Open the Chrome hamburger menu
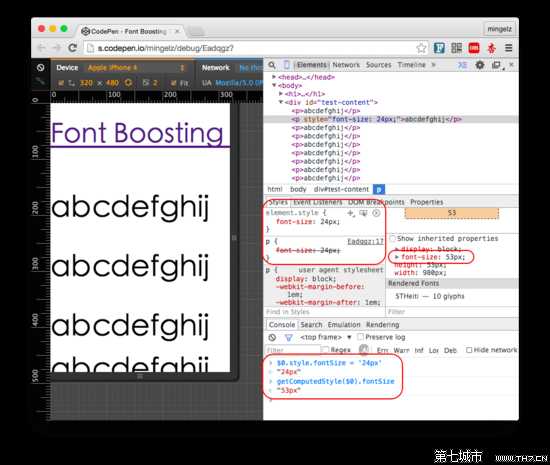Screen dimensions: 550x465 point(508,48)
